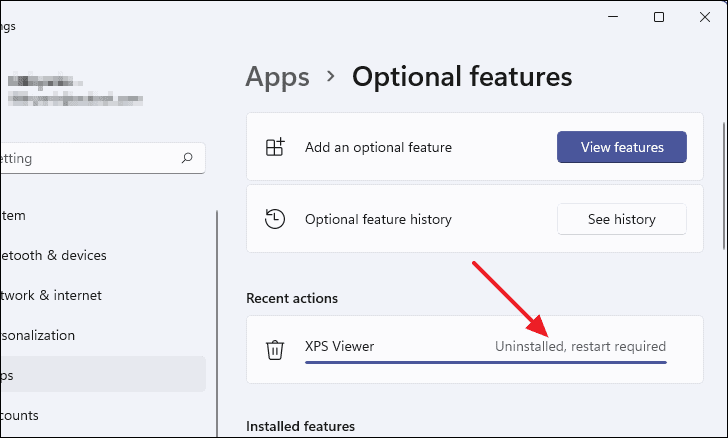Select the highlighted Apps sidebar item
The height and width of the screenshot is (438, 728).
coord(103,374)
